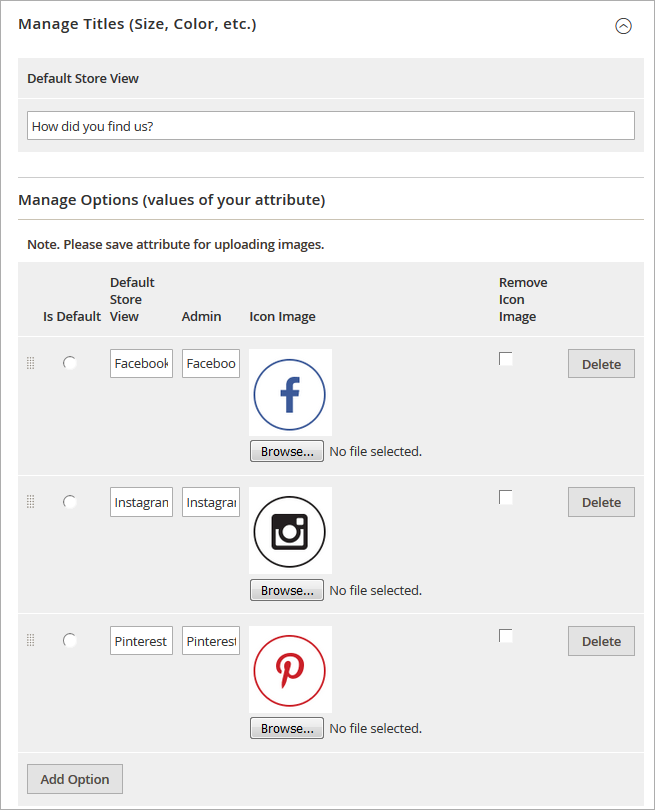Browse for a Facebook icon file
This screenshot has height=810, width=655.
click(287, 452)
